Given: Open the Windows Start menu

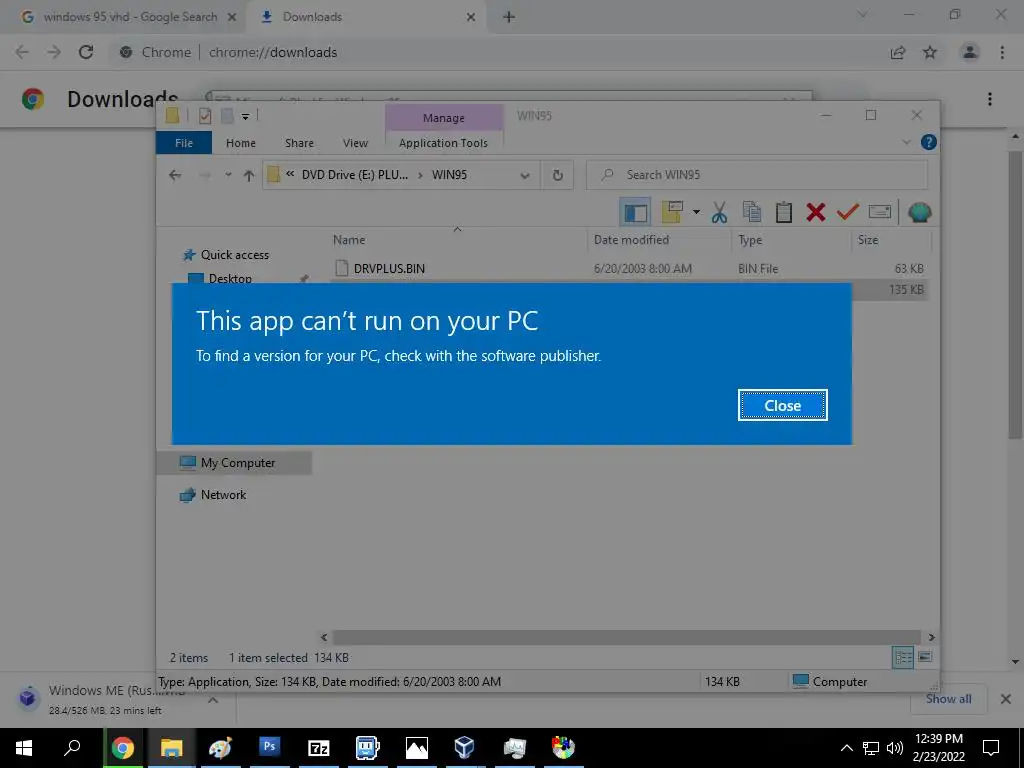Looking at the screenshot, I should pyautogui.click(x=24, y=748).
